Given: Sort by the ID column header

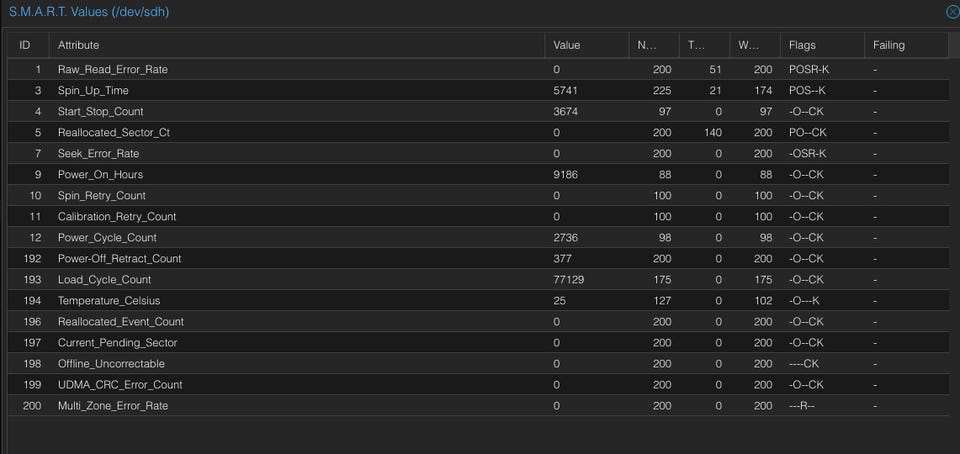Looking at the screenshot, I should pyautogui.click(x=28, y=45).
